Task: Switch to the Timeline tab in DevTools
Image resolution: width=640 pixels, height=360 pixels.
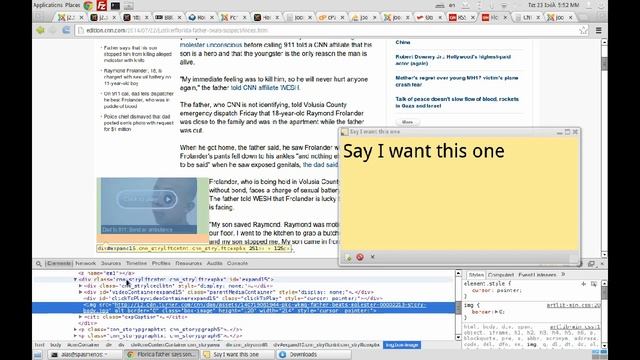Action: [136, 264]
